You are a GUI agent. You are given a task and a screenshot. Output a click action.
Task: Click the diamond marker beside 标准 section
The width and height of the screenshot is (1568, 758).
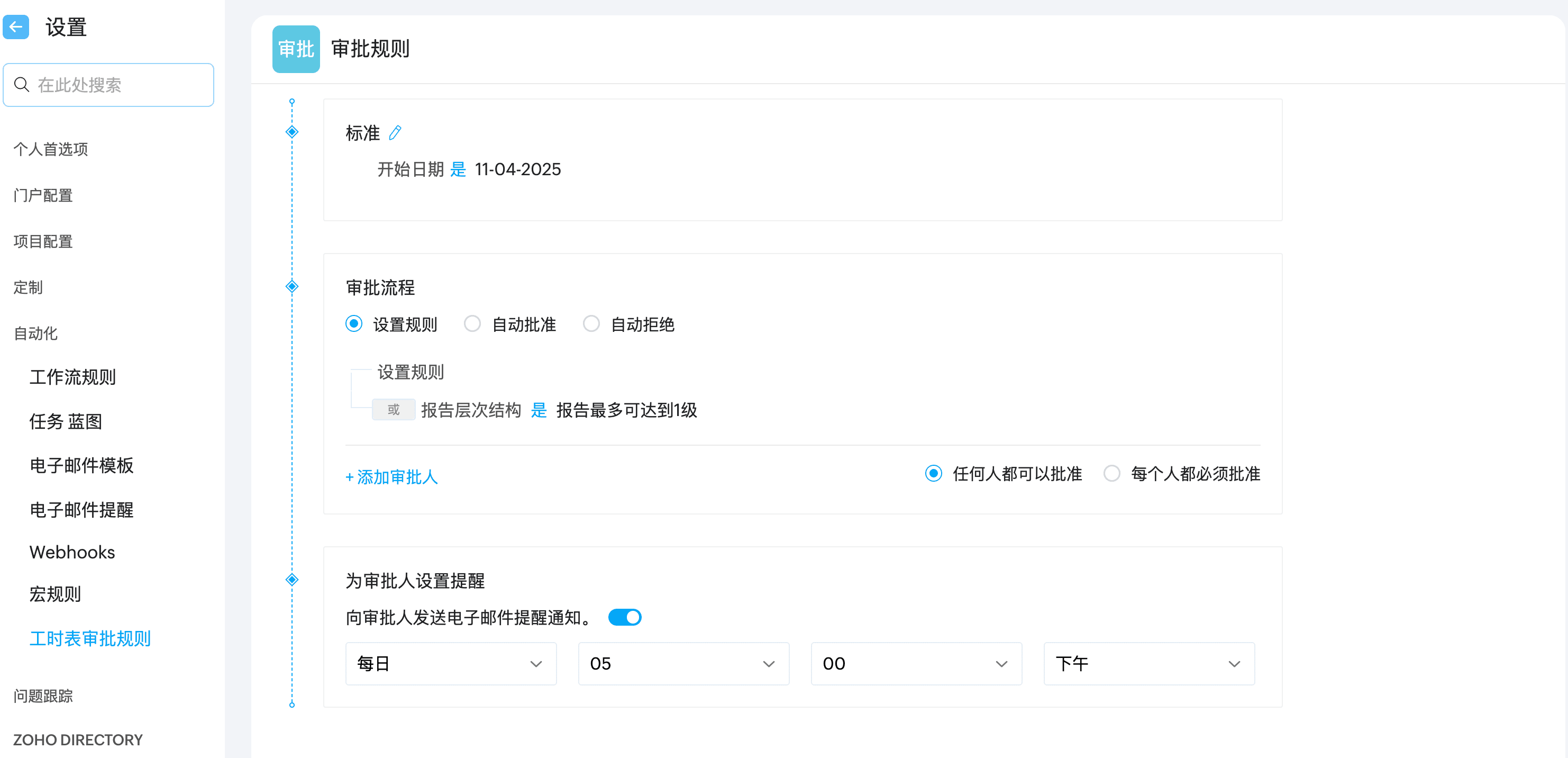(292, 131)
